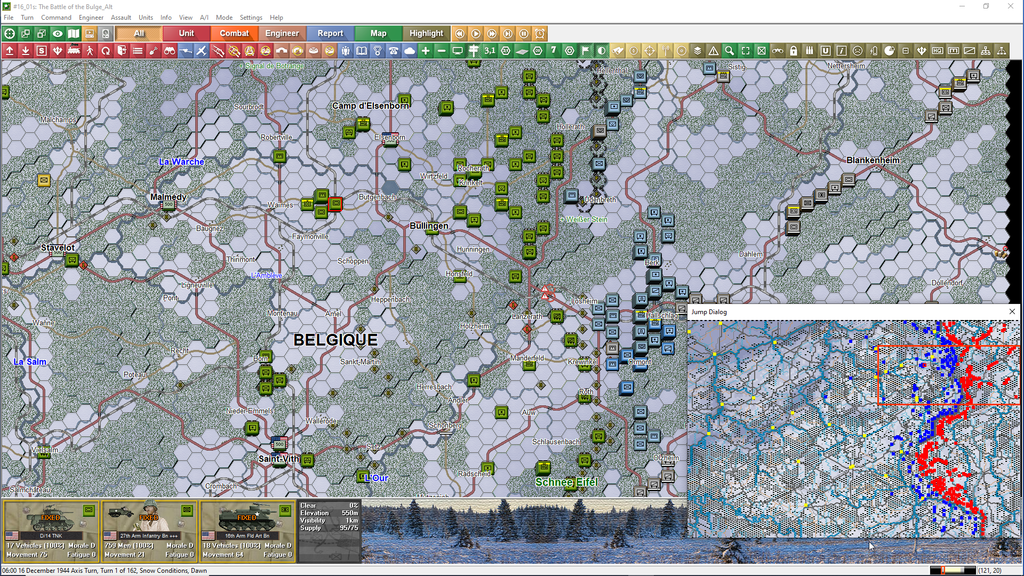Switch to the Map toolbar tab

click(x=378, y=33)
